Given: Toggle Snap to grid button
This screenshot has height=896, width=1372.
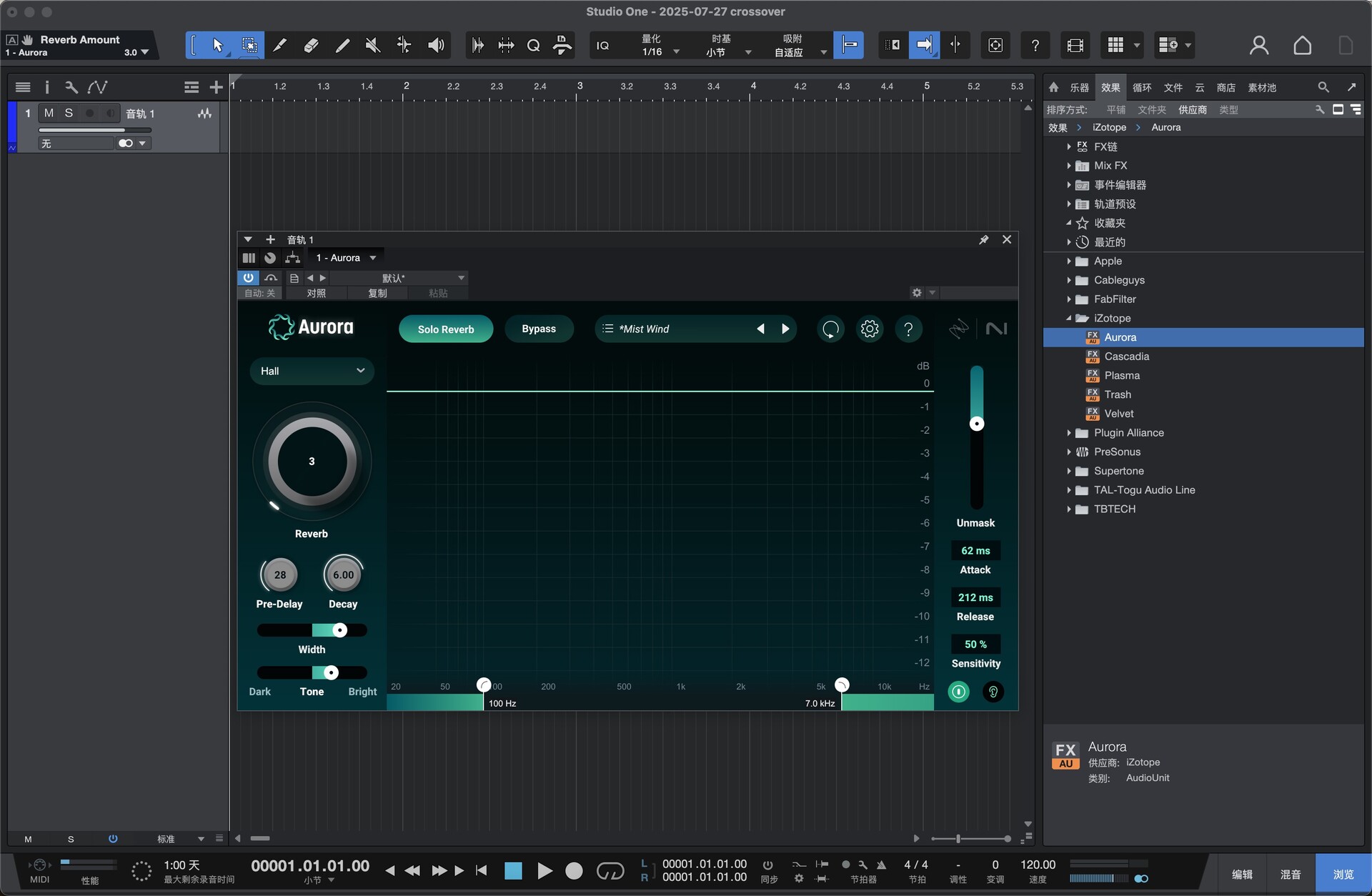Looking at the screenshot, I should [x=849, y=46].
